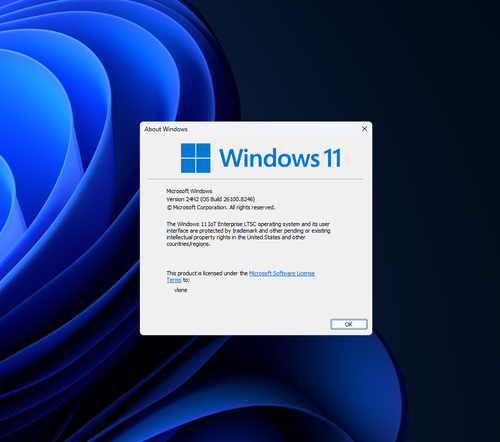Click the licensed user name 'vlone'
Image resolution: width=500 pixels, height=442 pixels.
(x=181, y=290)
